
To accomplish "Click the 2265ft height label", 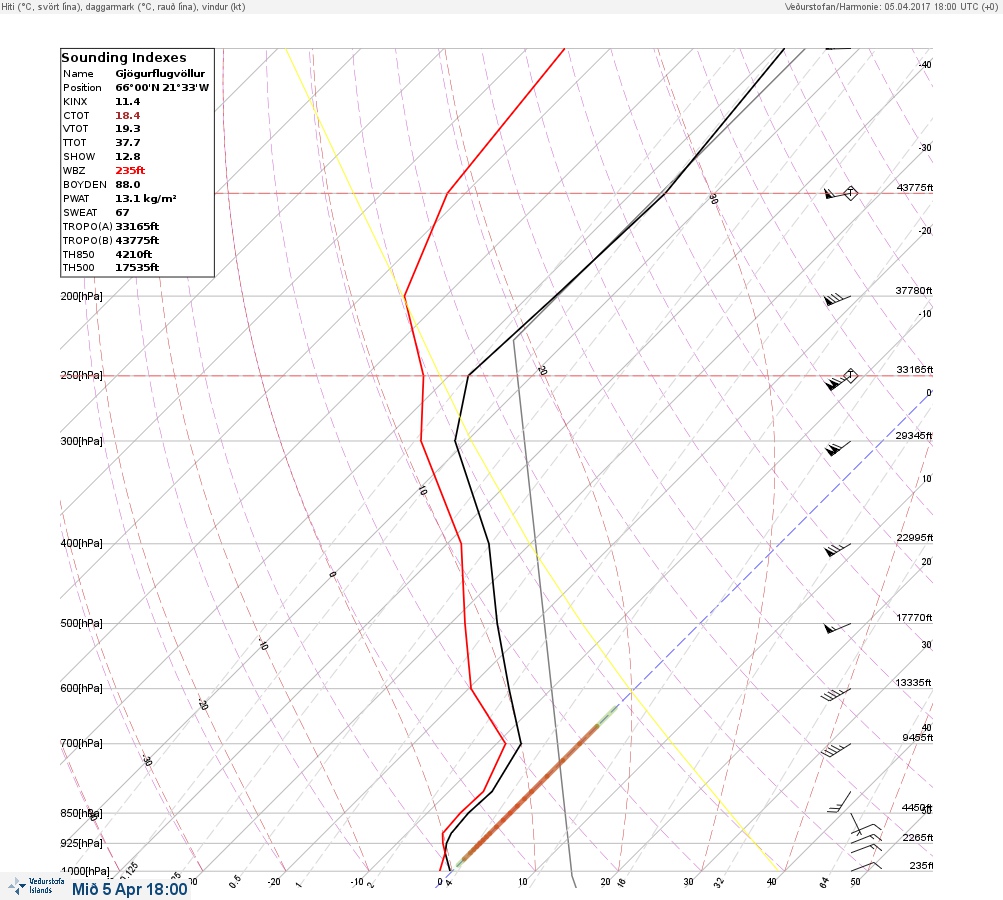I will 917,837.
